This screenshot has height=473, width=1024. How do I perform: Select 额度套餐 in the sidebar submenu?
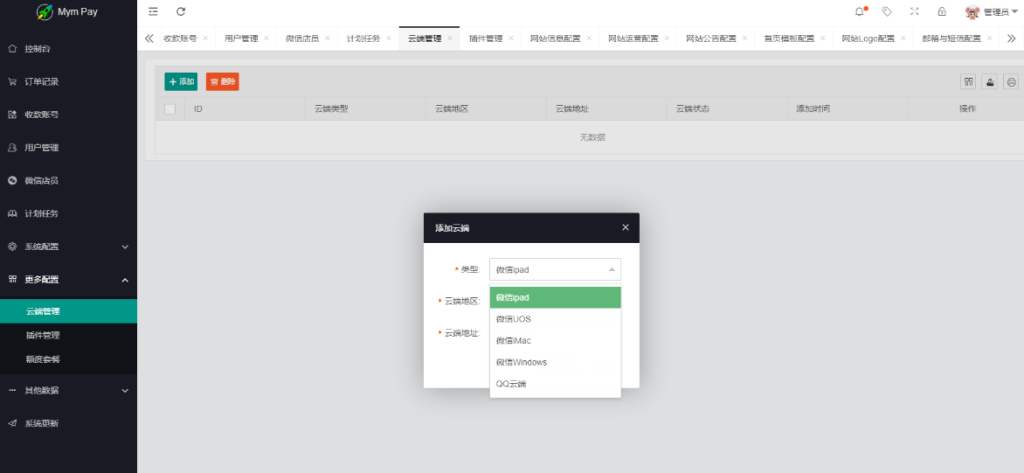(69, 359)
